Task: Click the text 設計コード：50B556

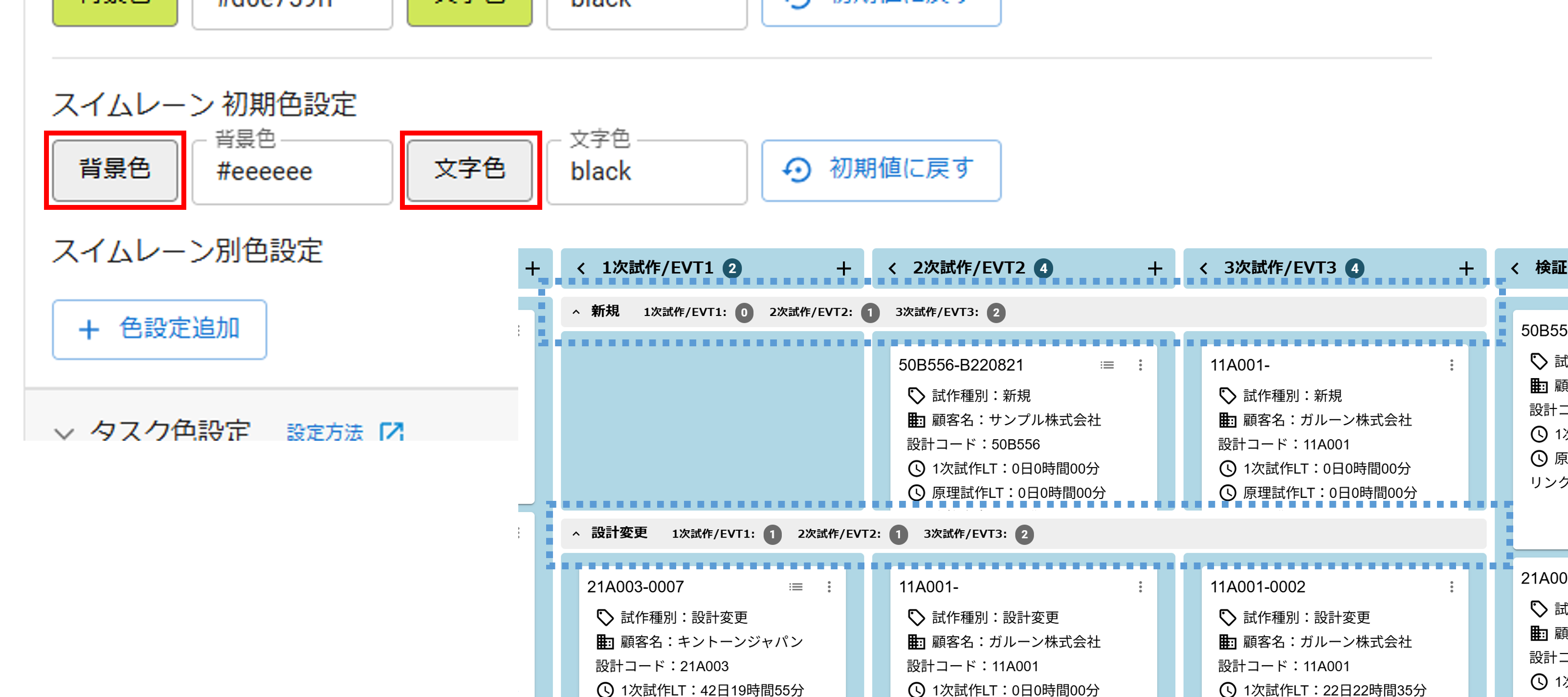Action: [973, 445]
